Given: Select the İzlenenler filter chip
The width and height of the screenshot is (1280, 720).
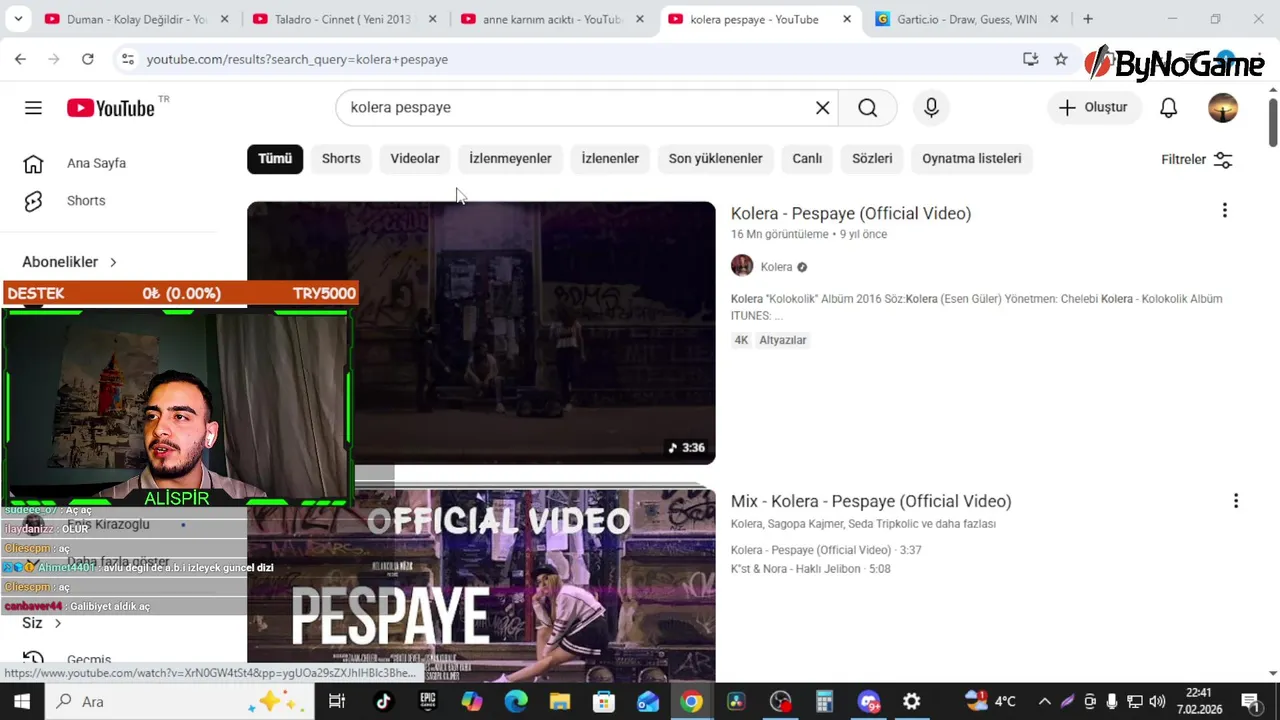Looking at the screenshot, I should coord(610,159).
